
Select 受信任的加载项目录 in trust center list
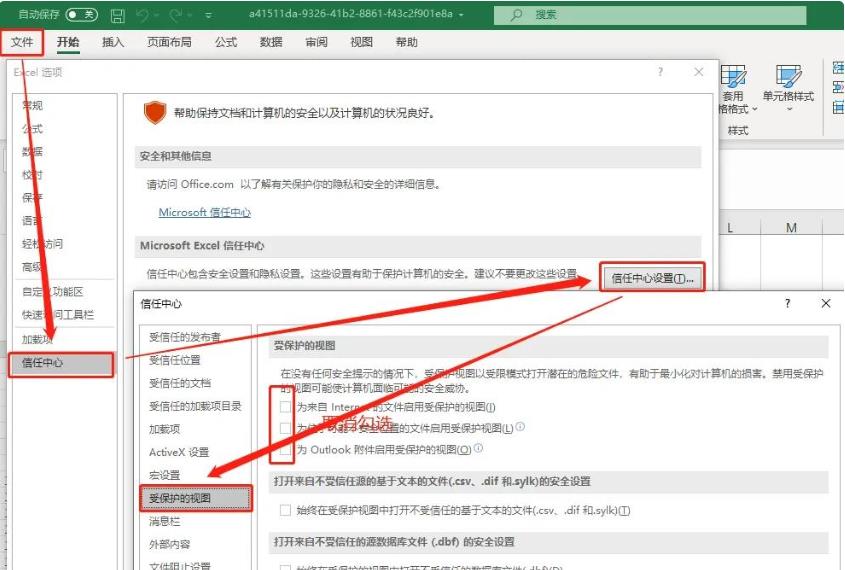tap(196, 406)
